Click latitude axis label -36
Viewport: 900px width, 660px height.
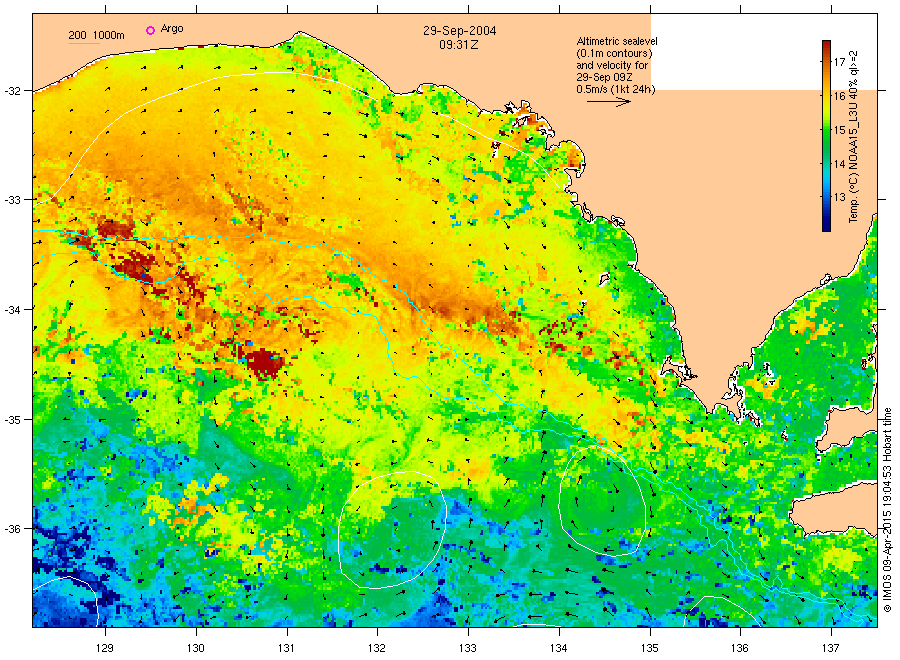pos(12,529)
